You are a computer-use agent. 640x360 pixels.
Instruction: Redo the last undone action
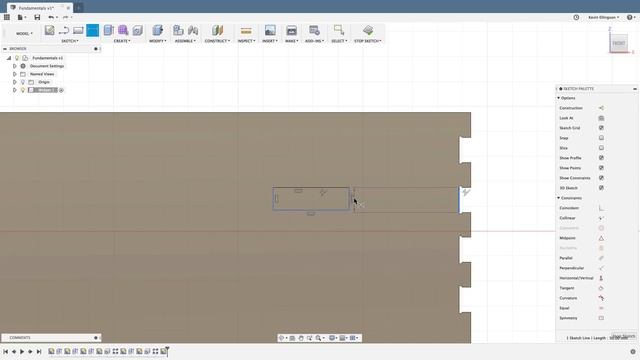pos(65,17)
